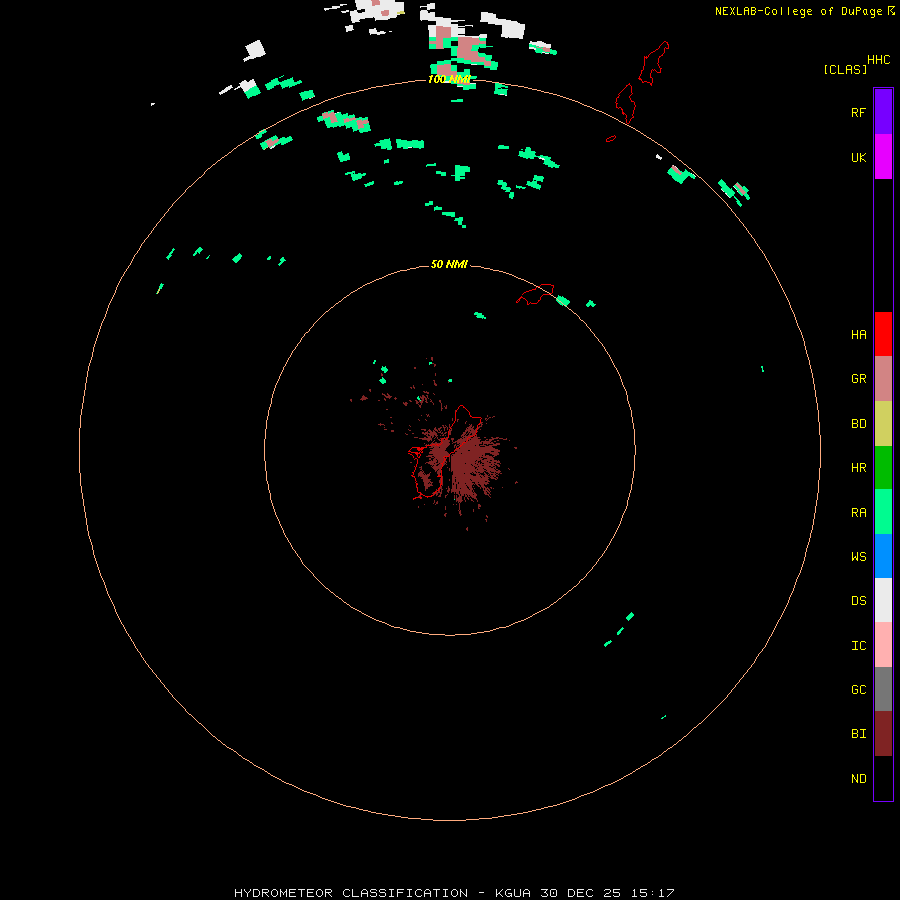
Task: Click the RF legend label
Action: 858,112
